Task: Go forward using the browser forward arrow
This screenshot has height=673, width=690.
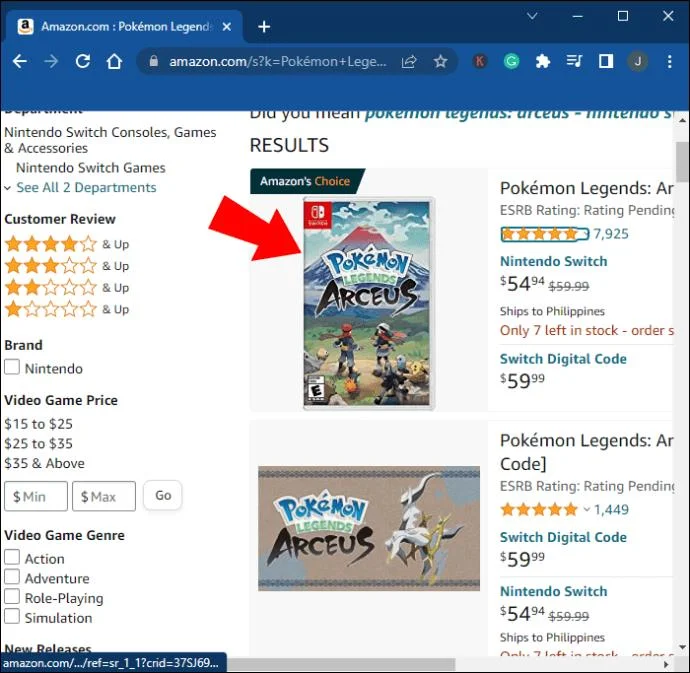Action: click(51, 61)
